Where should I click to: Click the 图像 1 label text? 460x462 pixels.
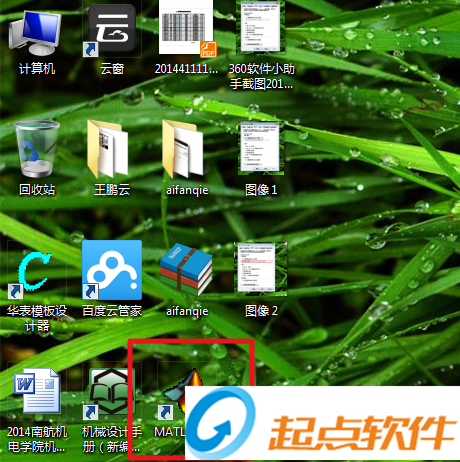click(261, 190)
